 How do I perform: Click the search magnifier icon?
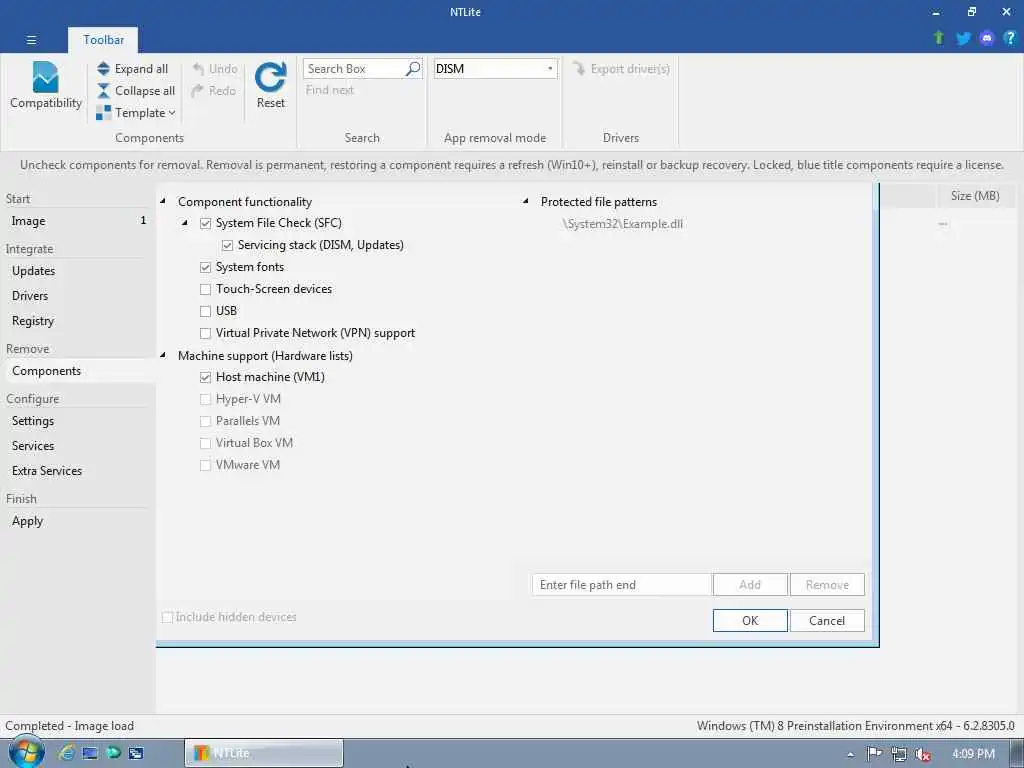pyautogui.click(x=413, y=69)
